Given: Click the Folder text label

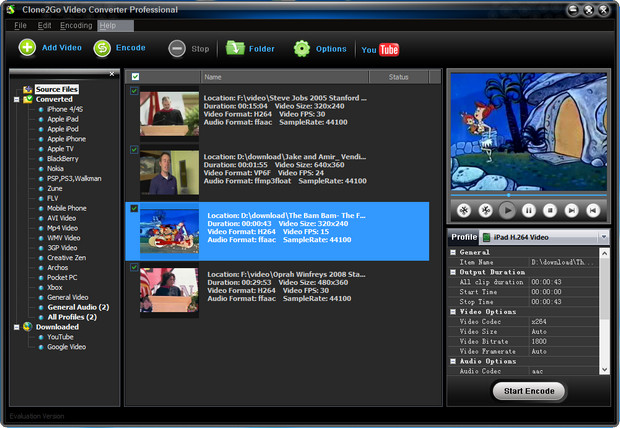Looking at the screenshot, I should [261, 49].
